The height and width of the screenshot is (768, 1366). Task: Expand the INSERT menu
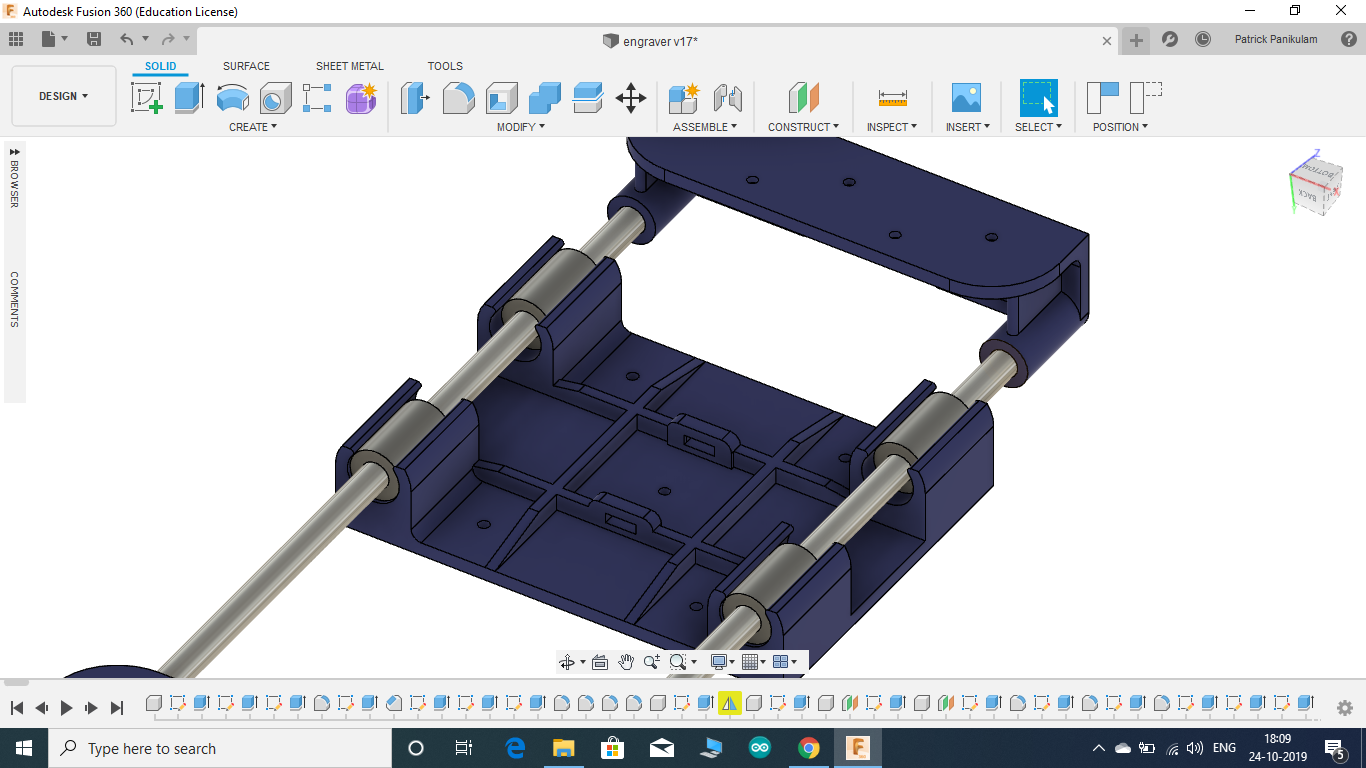[x=967, y=127]
